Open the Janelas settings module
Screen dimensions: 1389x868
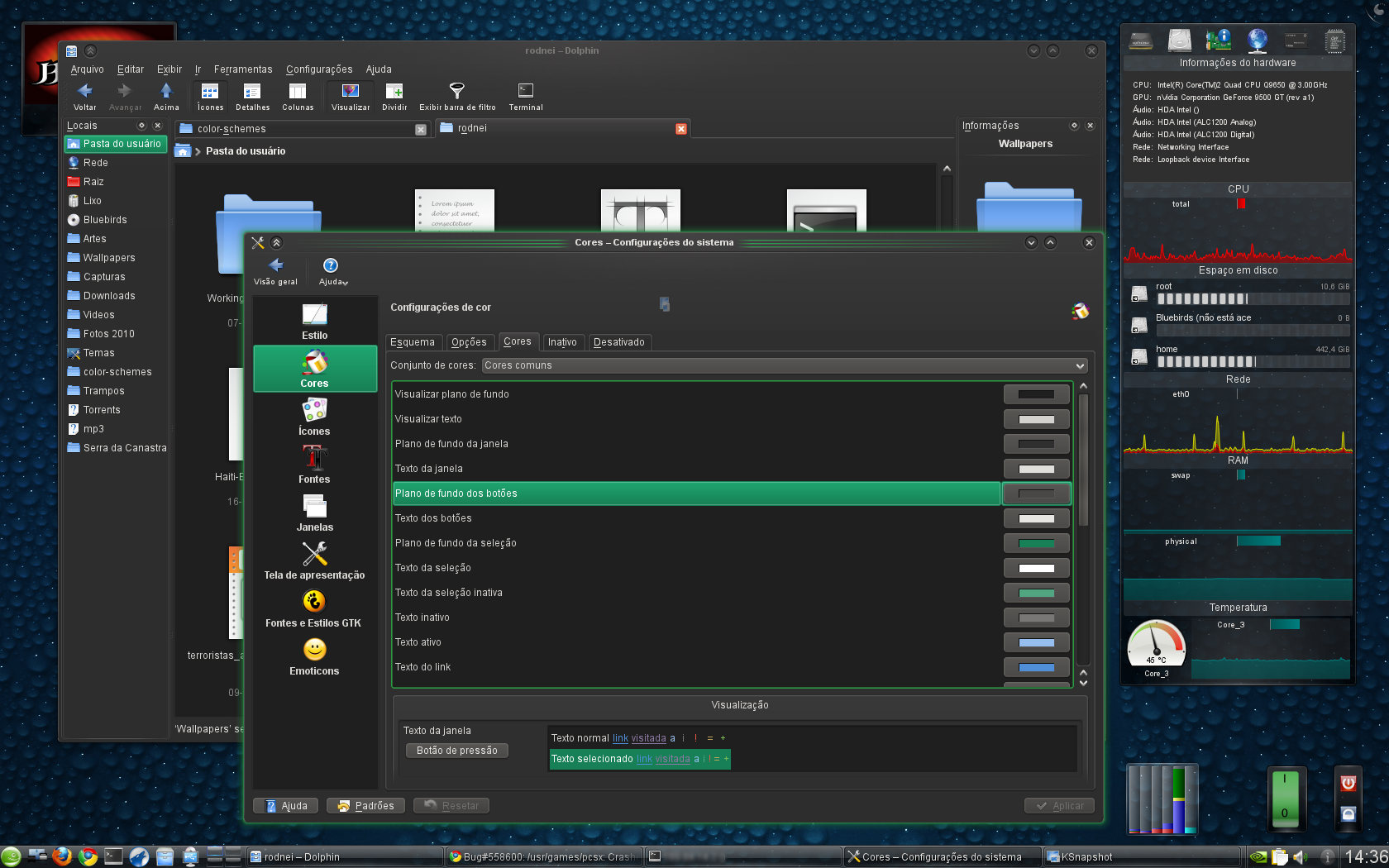coord(314,513)
